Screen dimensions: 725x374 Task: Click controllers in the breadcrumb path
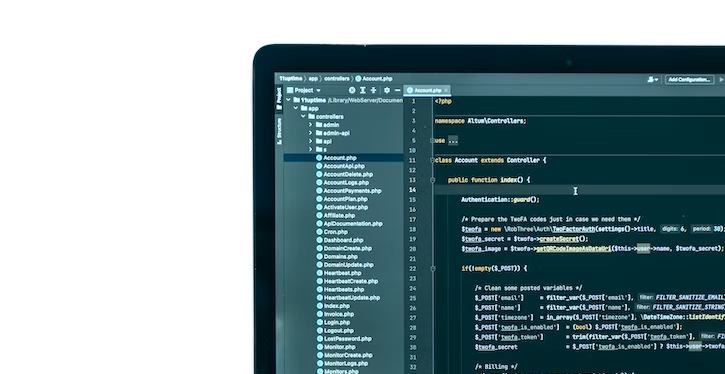(337, 79)
